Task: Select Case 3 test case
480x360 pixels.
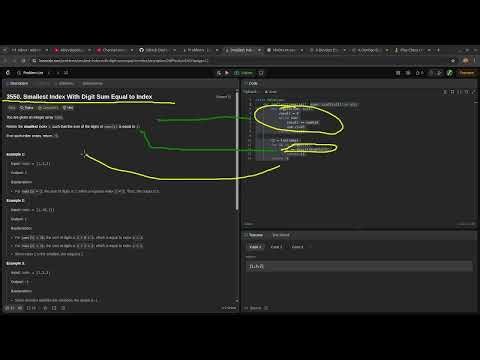Action: 298,247
